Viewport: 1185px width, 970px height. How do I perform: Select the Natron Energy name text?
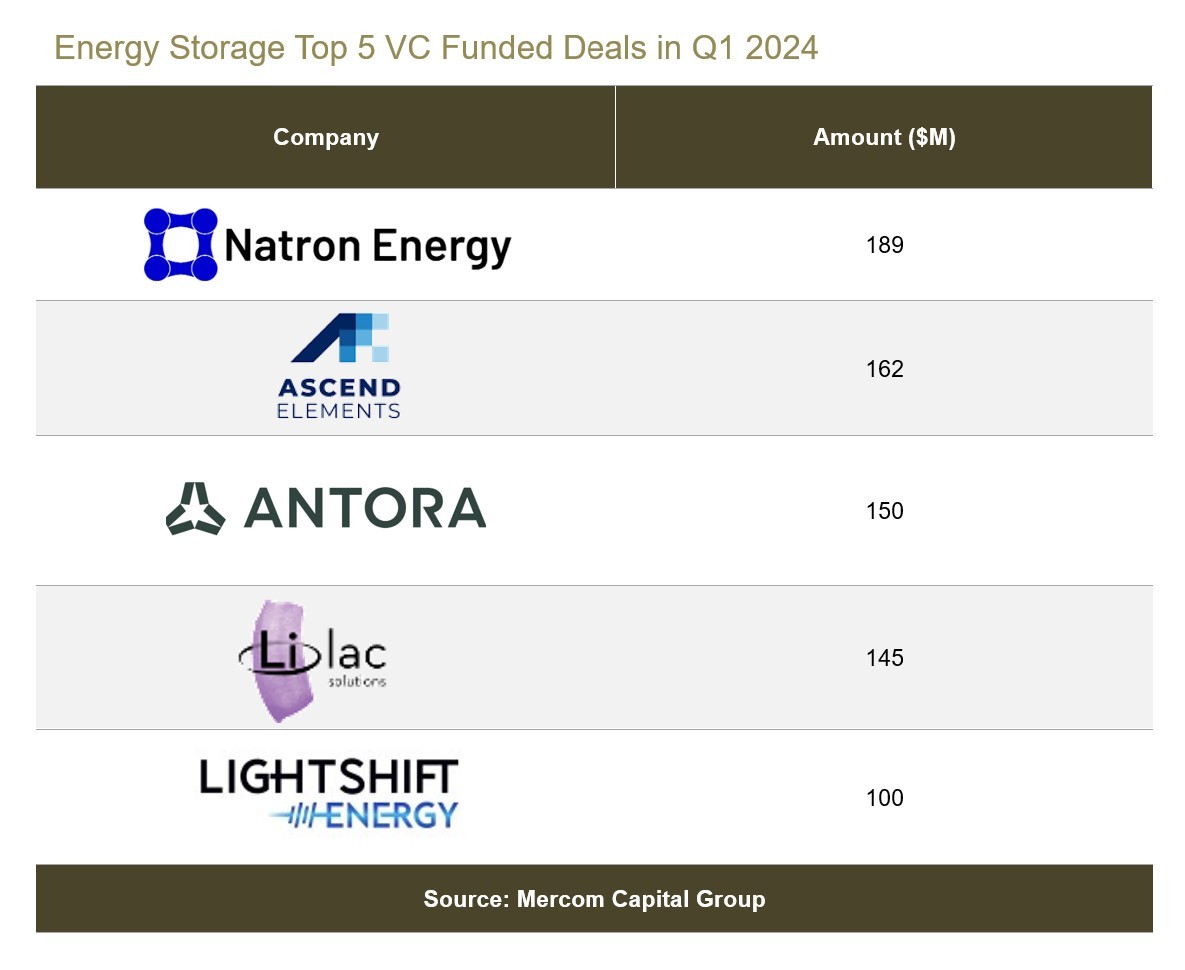368,246
